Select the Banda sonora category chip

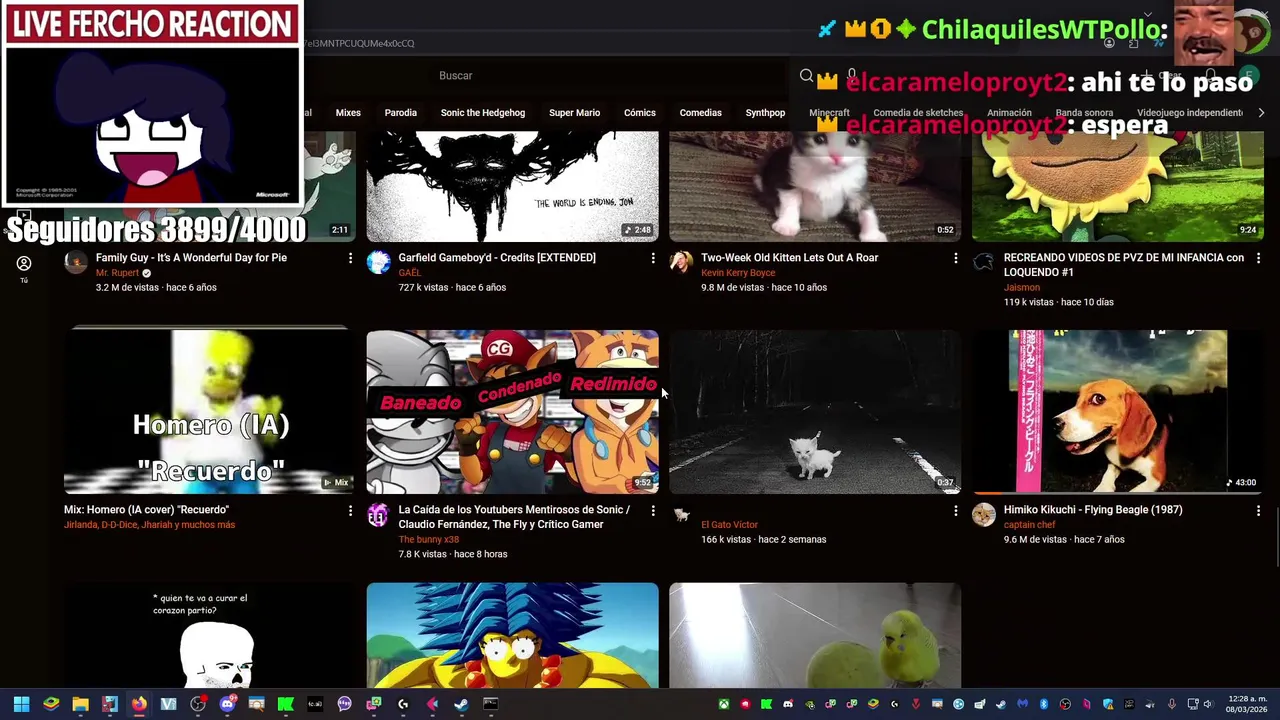coord(1084,113)
